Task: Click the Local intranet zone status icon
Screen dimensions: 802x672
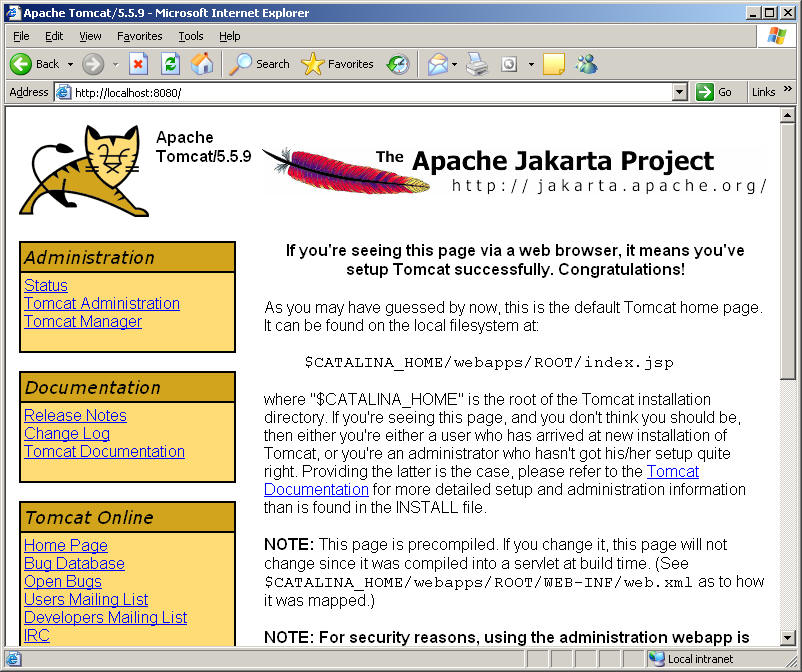Action: coord(656,659)
